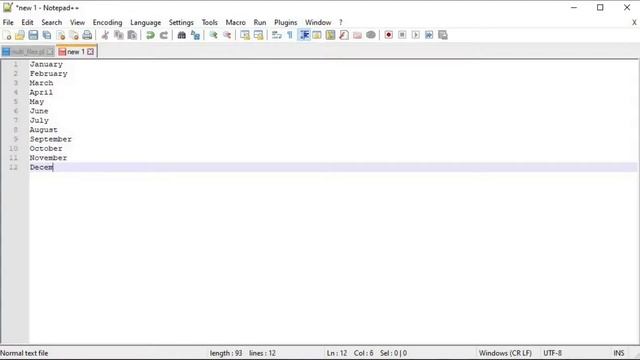The width and height of the screenshot is (640, 360).
Task: Switch to the 'new 1' tab
Action: click(x=76, y=52)
